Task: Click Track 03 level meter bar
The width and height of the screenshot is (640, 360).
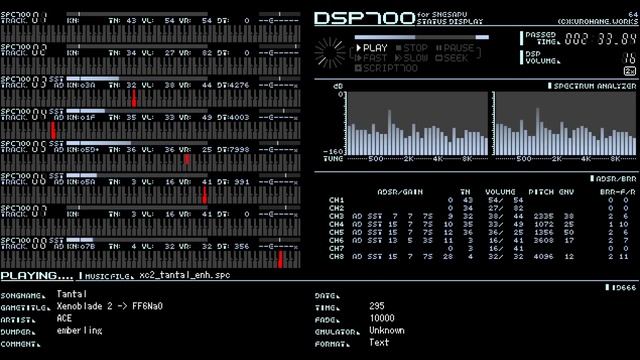Action: tap(137, 78)
